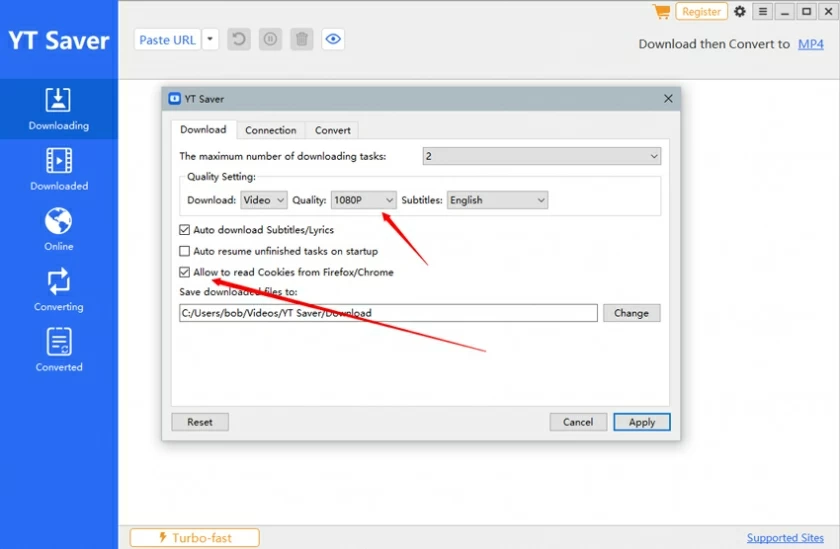
Task: Open the Downloaded videos section
Action: click(x=58, y=169)
